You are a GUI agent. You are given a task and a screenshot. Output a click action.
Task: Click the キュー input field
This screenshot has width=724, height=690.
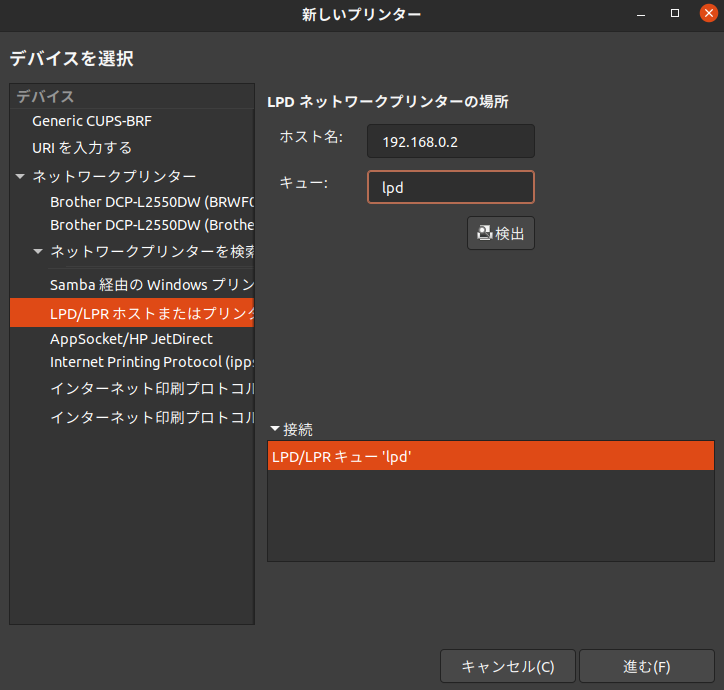[450, 187]
